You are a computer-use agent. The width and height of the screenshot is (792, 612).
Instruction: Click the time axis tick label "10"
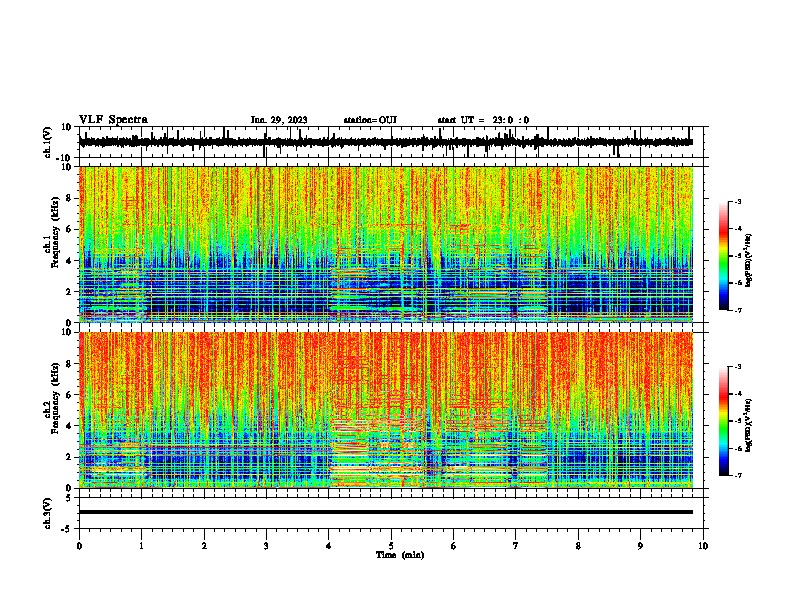click(x=703, y=546)
